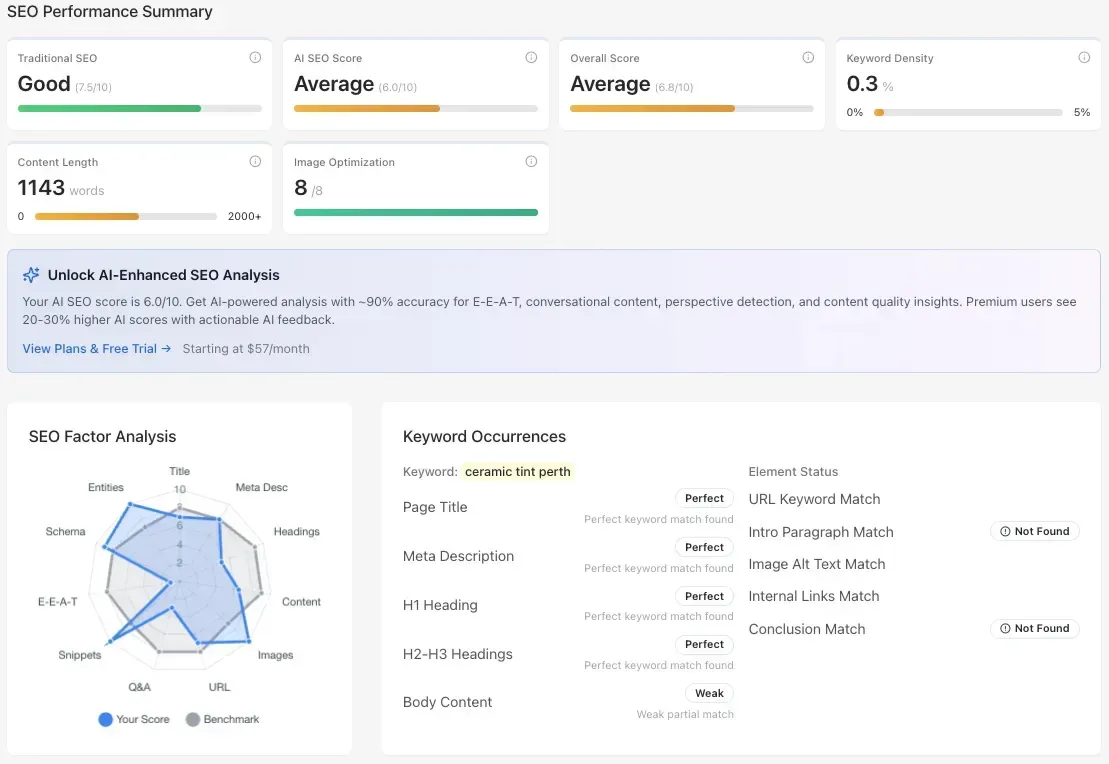Click the Perfect badge for H2-H3 Headings
The height and width of the screenshot is (764, 1109).
tap(704, 644)
